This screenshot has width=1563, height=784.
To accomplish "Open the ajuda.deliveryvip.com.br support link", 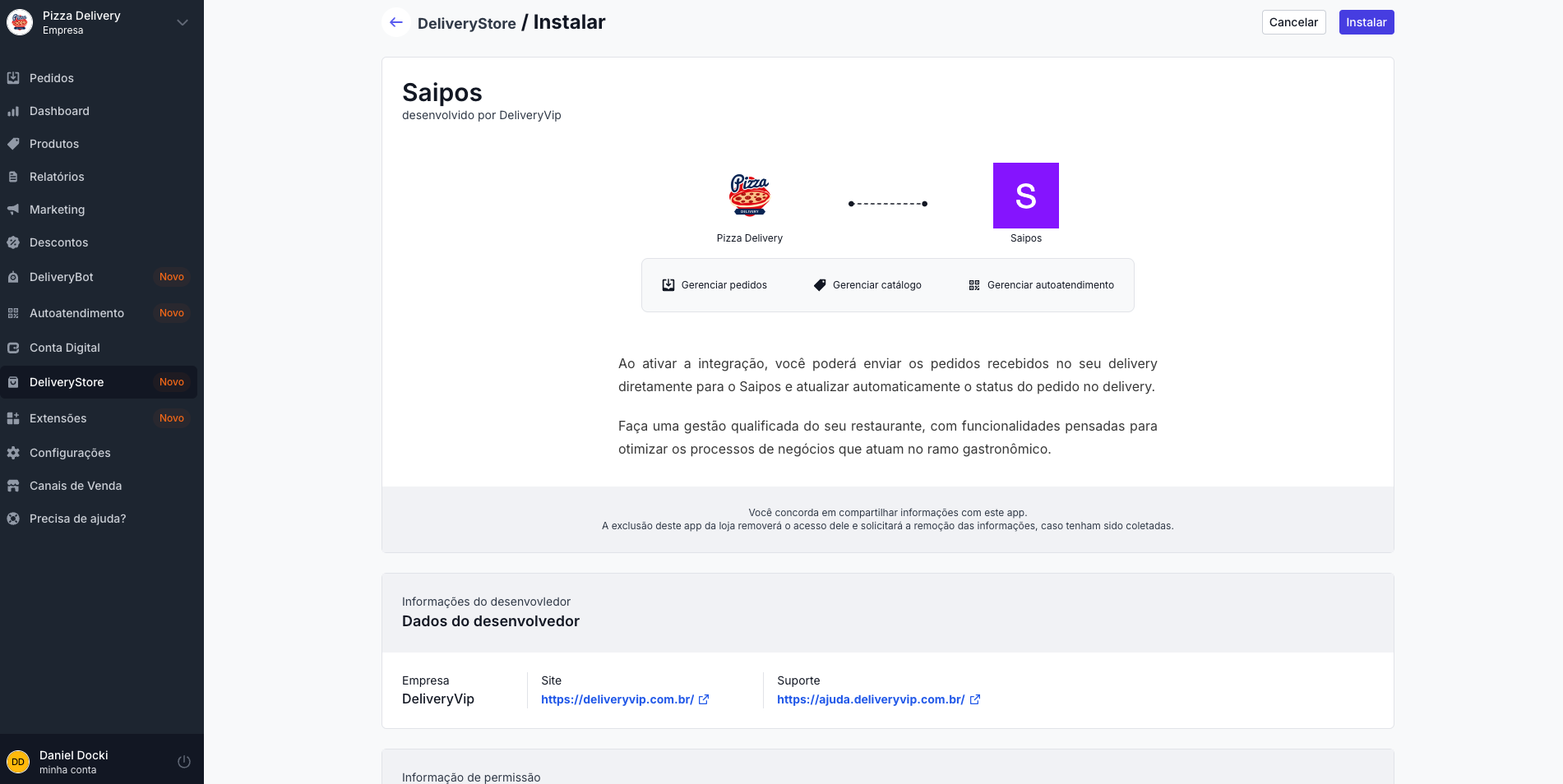I will point(871,699).
